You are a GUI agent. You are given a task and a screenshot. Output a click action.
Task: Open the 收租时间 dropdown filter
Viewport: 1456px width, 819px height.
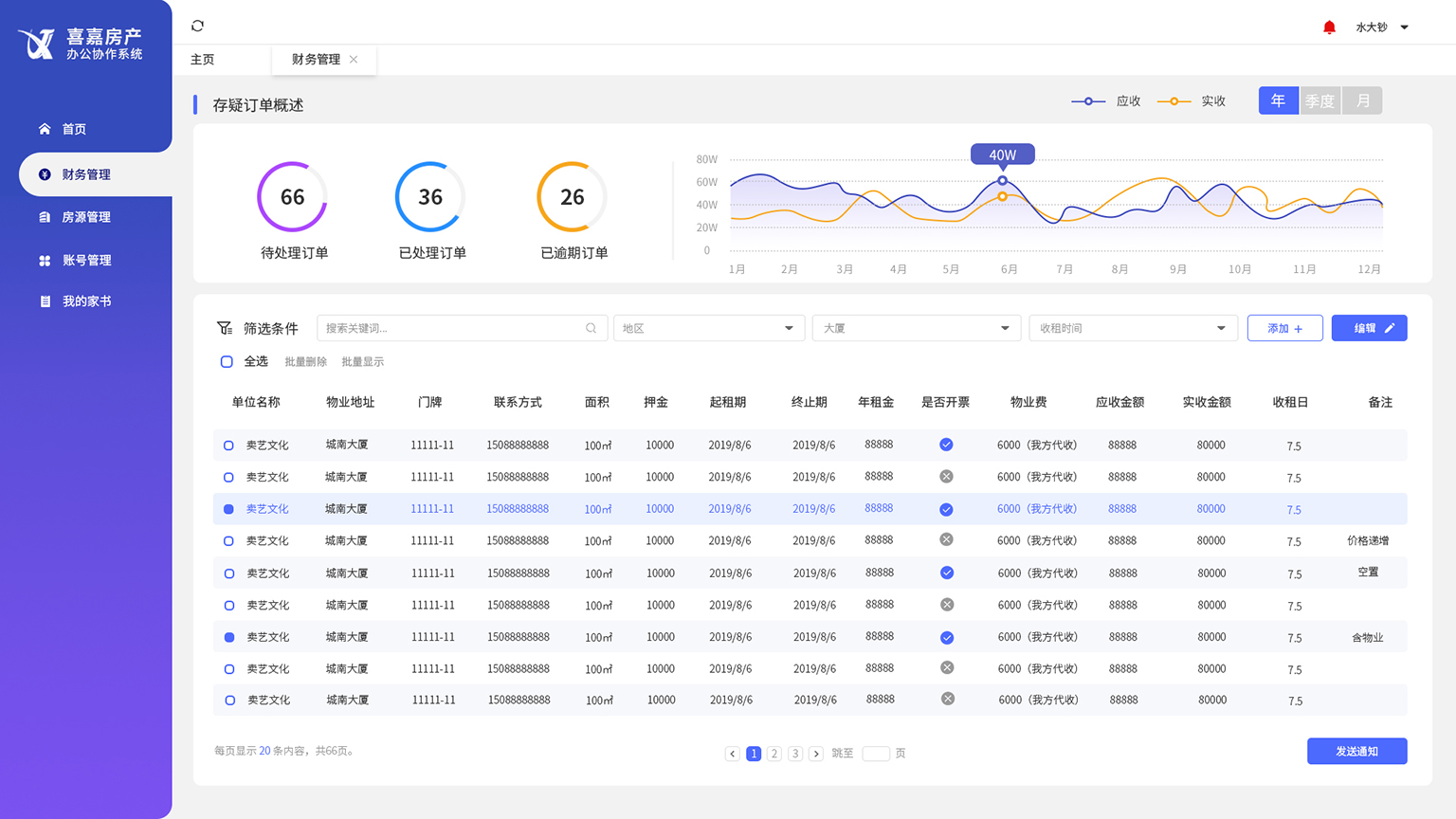[1133, 328]
